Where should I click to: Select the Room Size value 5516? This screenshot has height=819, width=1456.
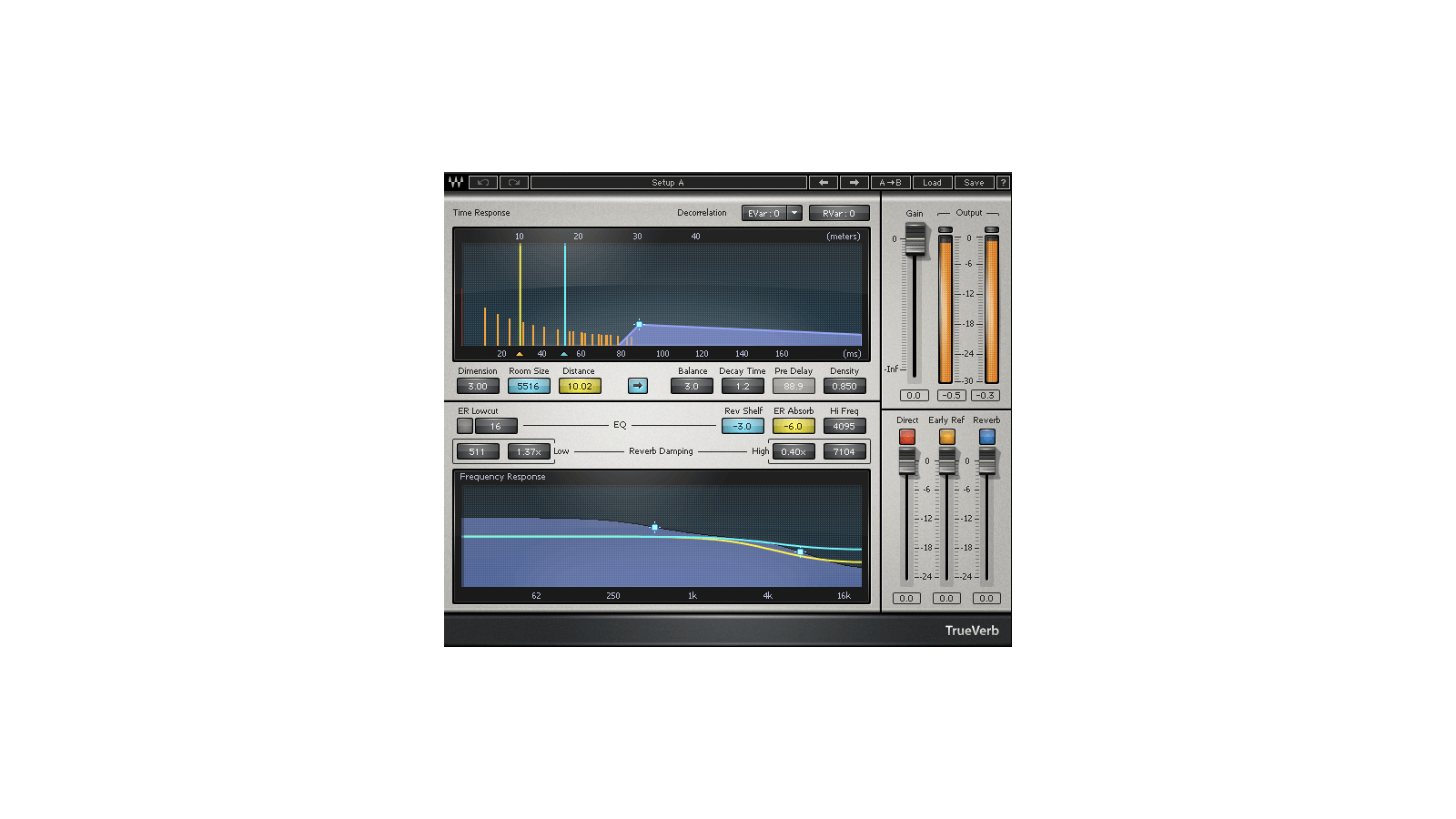pyautogui.click(x=529, y=386)
